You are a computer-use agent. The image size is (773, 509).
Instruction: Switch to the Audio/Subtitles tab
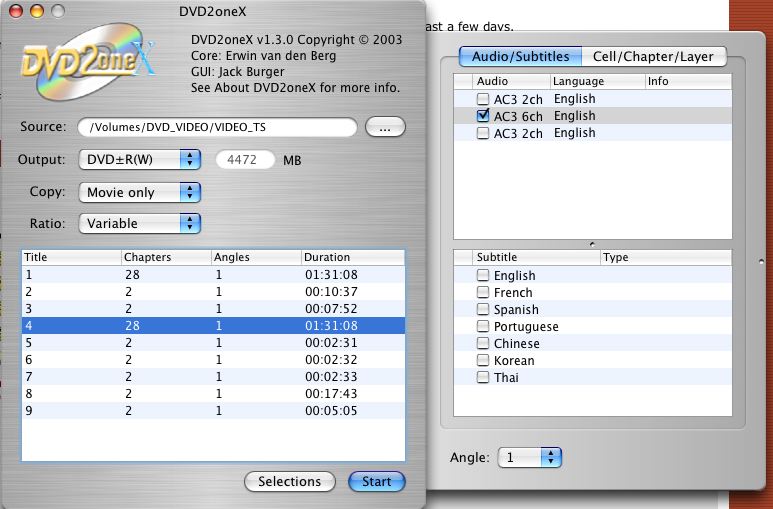coord(521,56)
